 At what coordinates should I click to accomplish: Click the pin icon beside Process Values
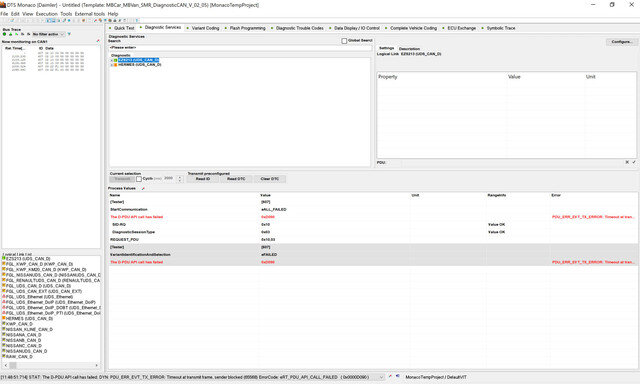point(143,189)
